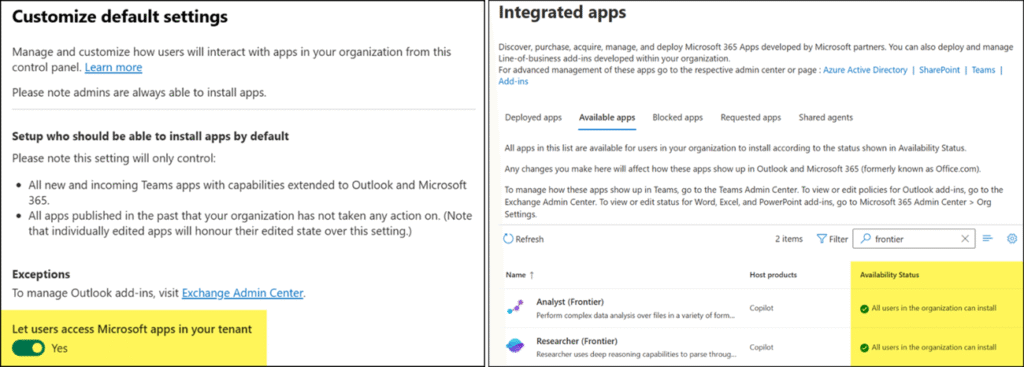Click the Filter funnel icon
Image resolution: width=1024 pixels, height=367 pixels.
tap(822, 239)
